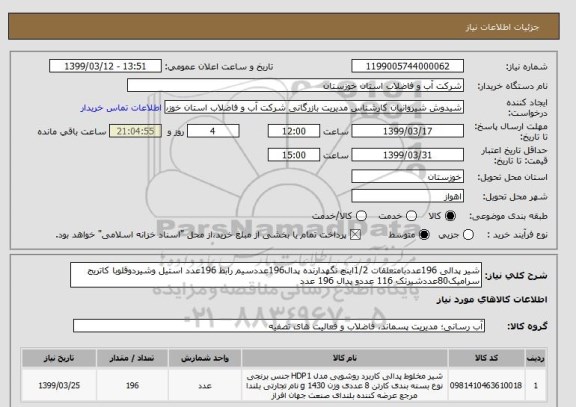The width and height of the screenshot is (576, 407).
Task: Click the شماره نیاز label
Action: [527, 67]
